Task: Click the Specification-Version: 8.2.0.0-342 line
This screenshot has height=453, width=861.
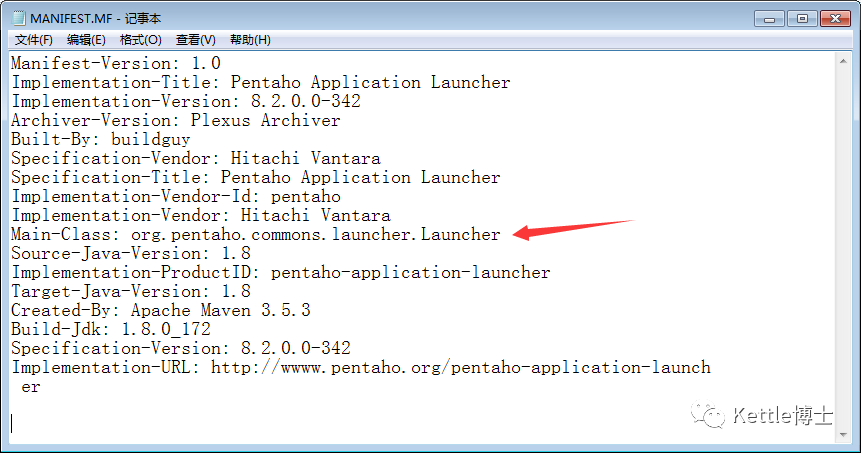Action: coord(181,349)
